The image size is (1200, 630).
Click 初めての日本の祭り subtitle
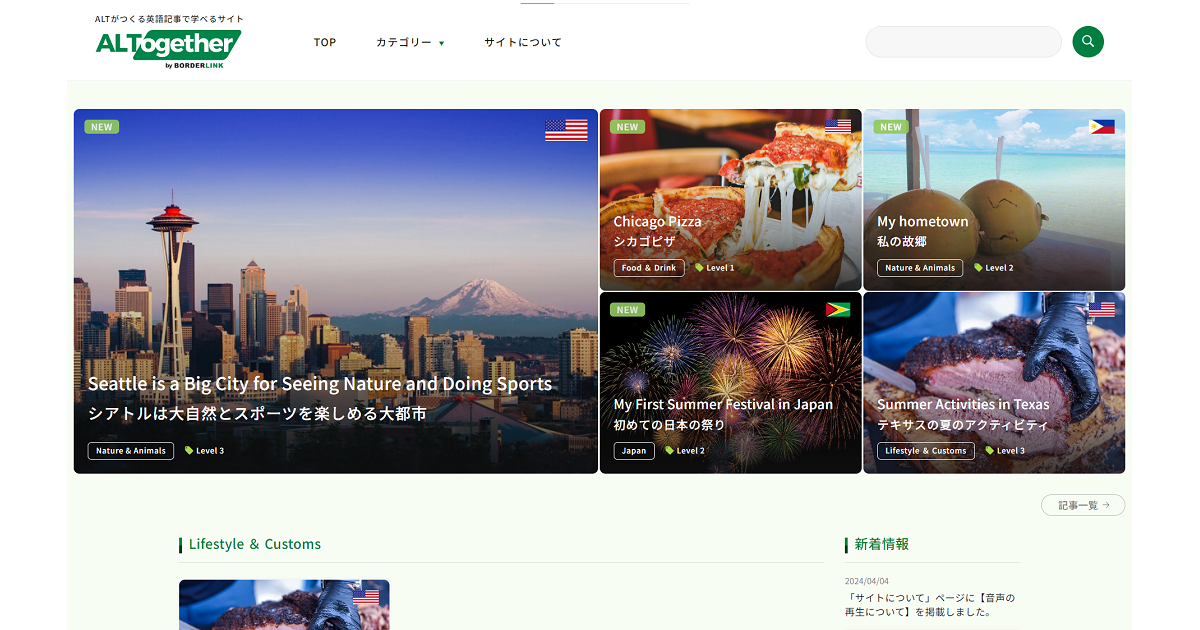tap(669, 424)
